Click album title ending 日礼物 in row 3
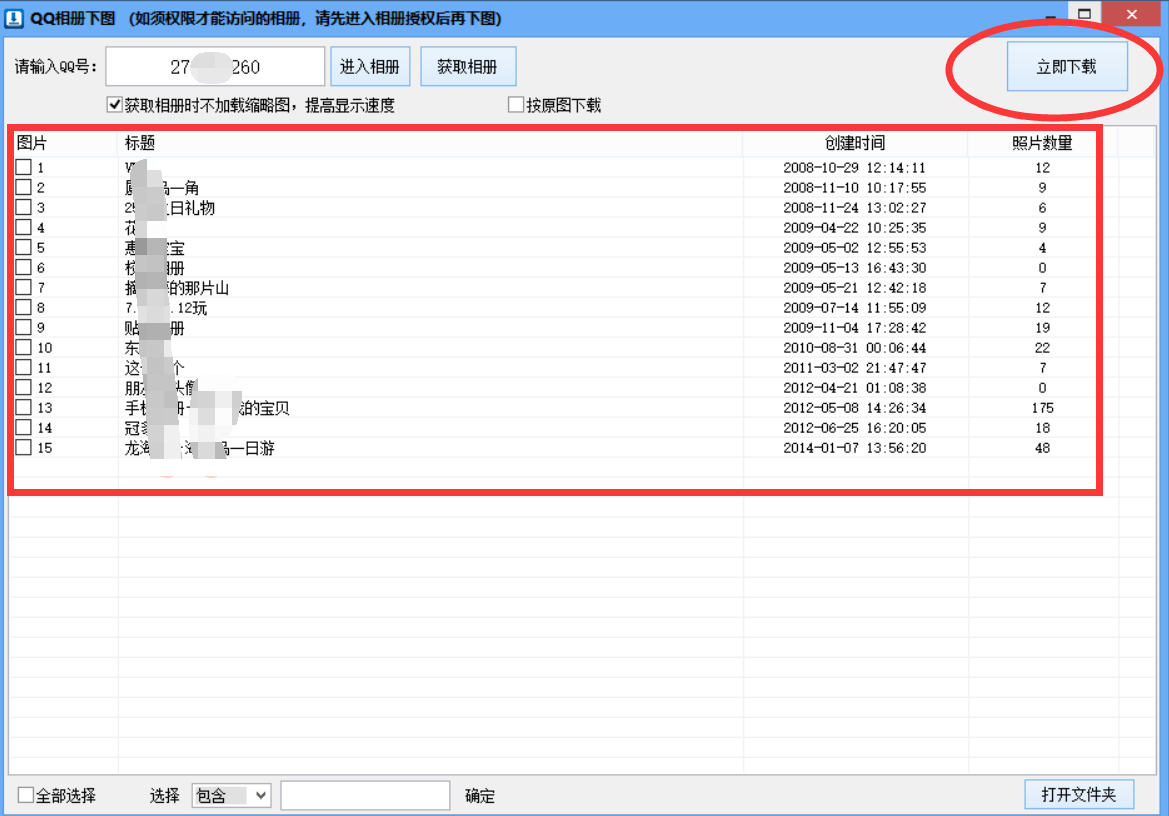 click(x=169, y=208)
